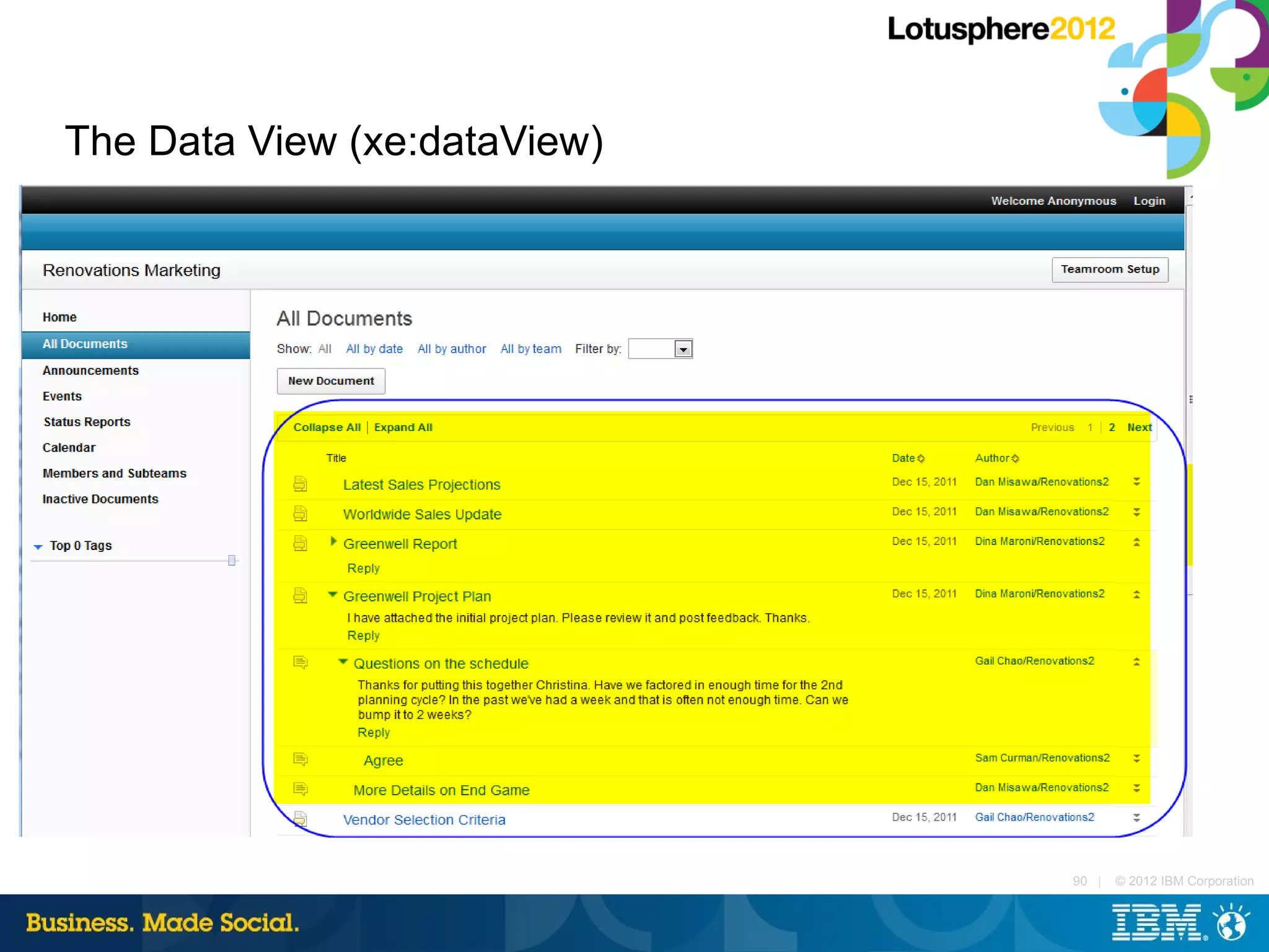Image resolution: width=1269 pixels, height=952 pixels.
Task: Click document icon beside Greenwell Report
Action: point(301,543)
